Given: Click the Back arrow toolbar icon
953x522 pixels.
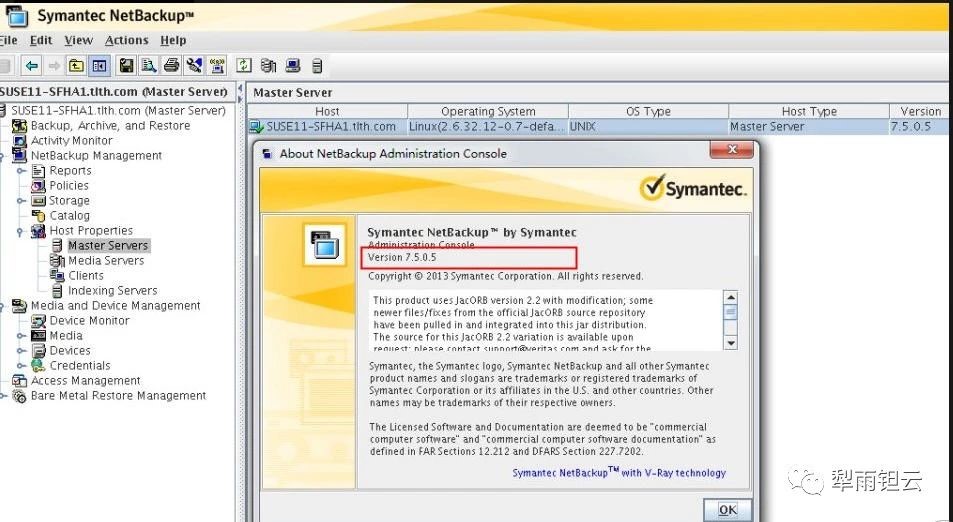Looking at the screenshot, I should (x=32, y=66).
